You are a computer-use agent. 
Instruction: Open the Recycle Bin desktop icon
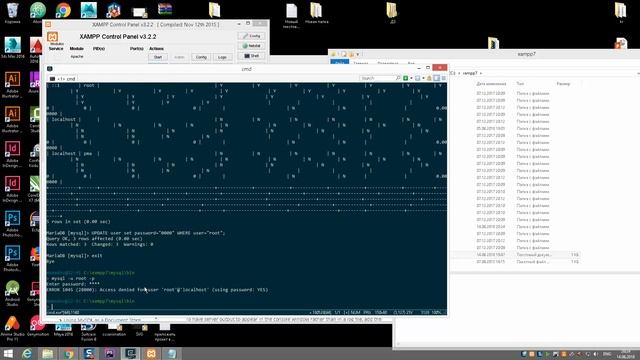click(x=12, y=13)
